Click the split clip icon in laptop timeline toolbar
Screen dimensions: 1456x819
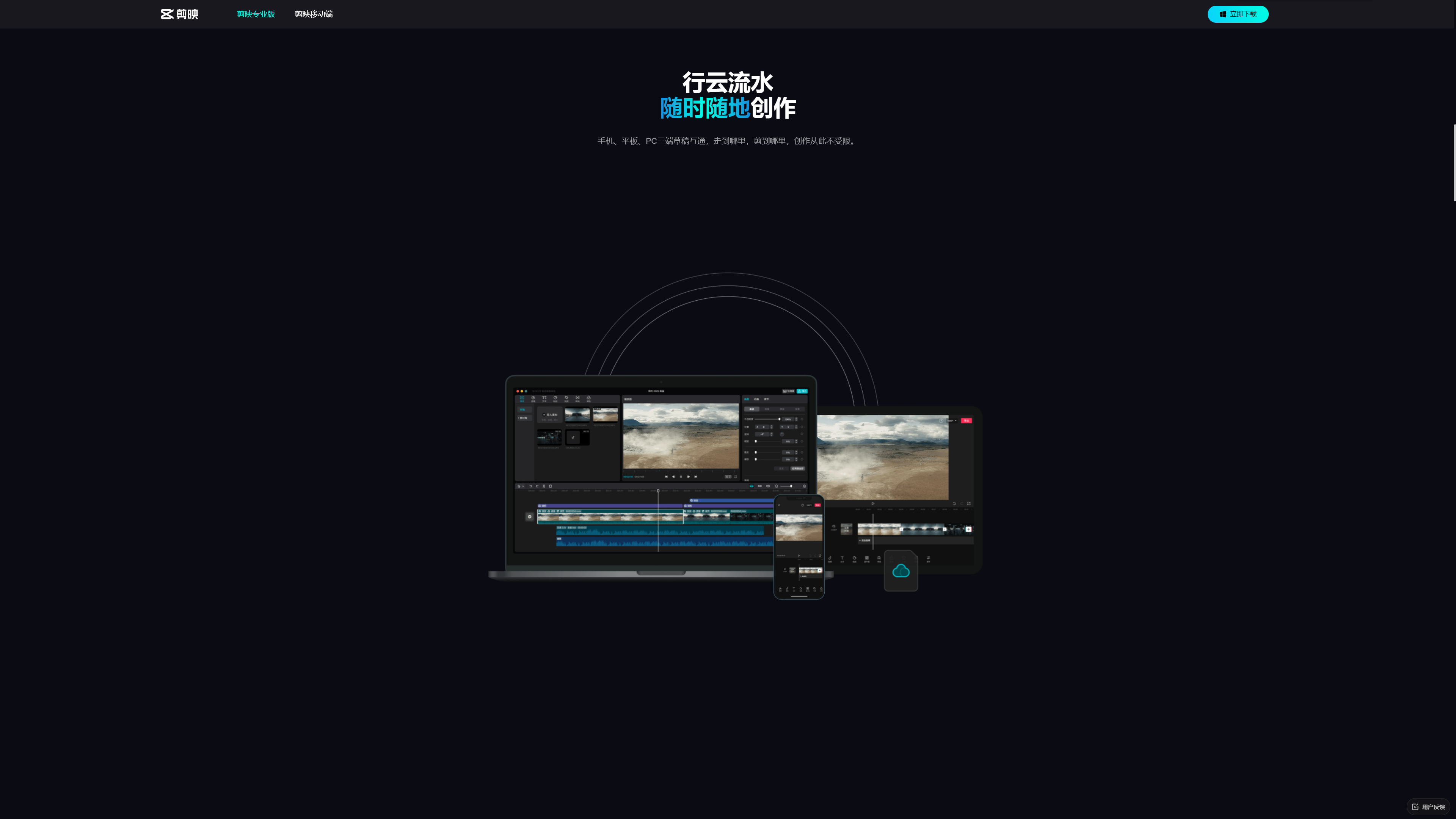coord(544,486)
